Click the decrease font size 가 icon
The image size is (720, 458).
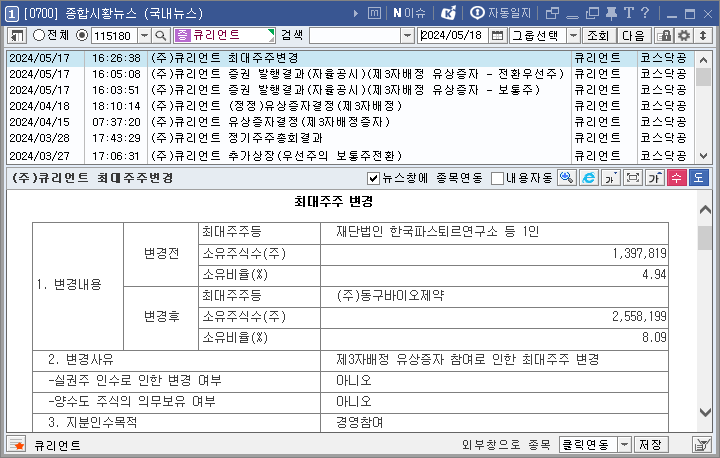611,178
